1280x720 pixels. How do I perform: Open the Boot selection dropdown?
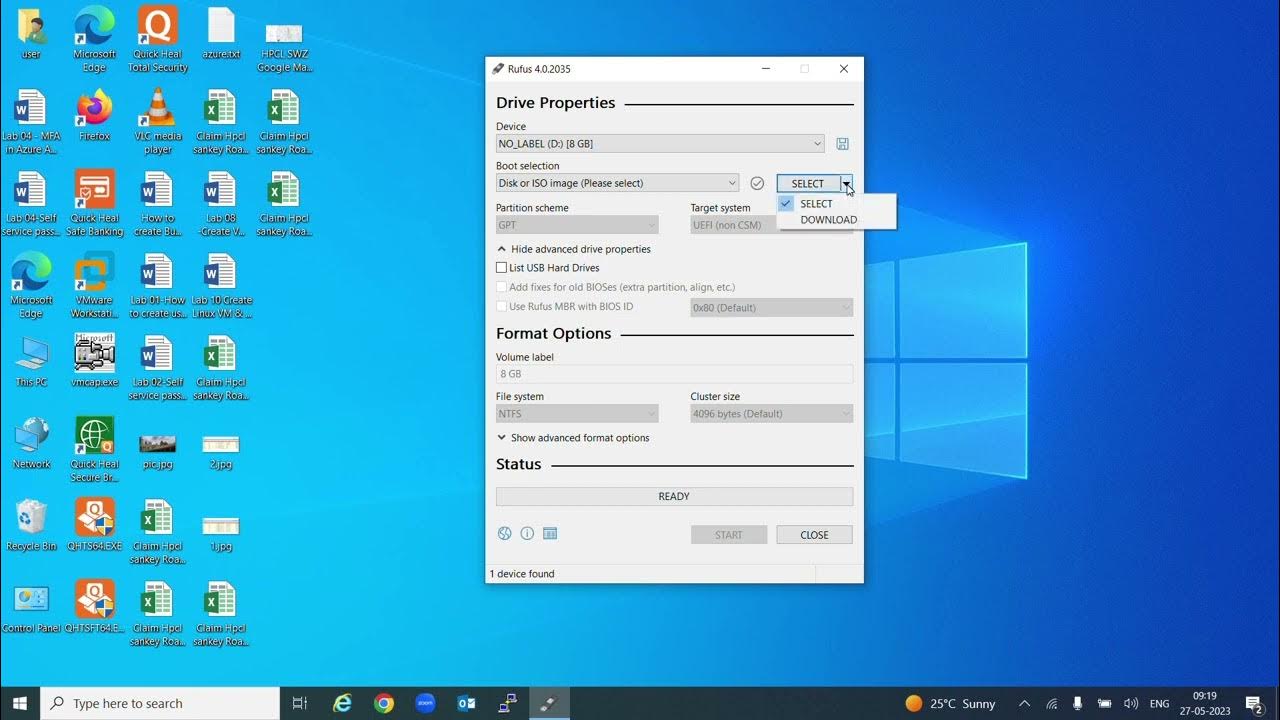point(617,183)
